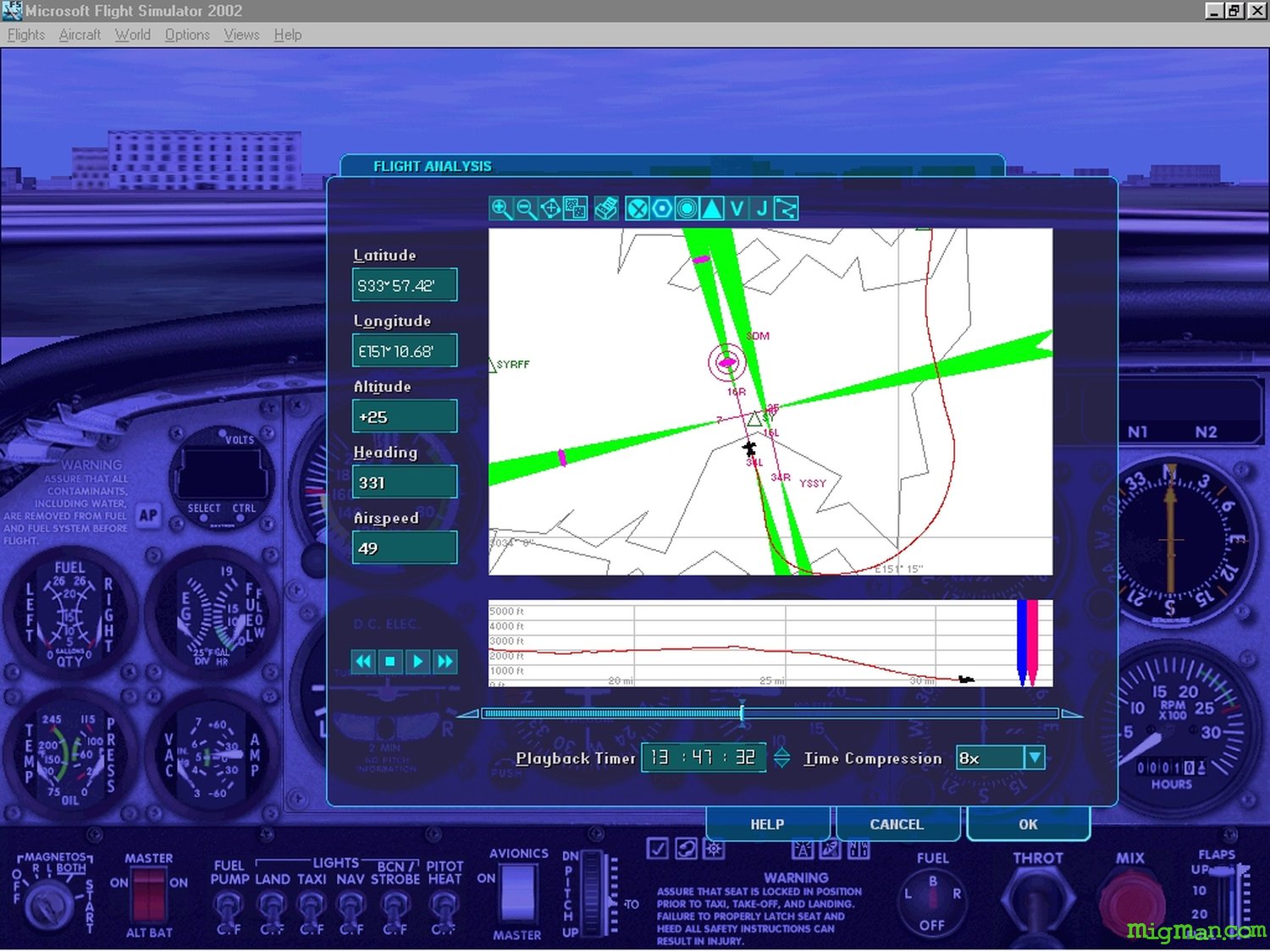Fast-forward the flight playback
This screenshot has height=952, width=1270.
pos(444,661)
